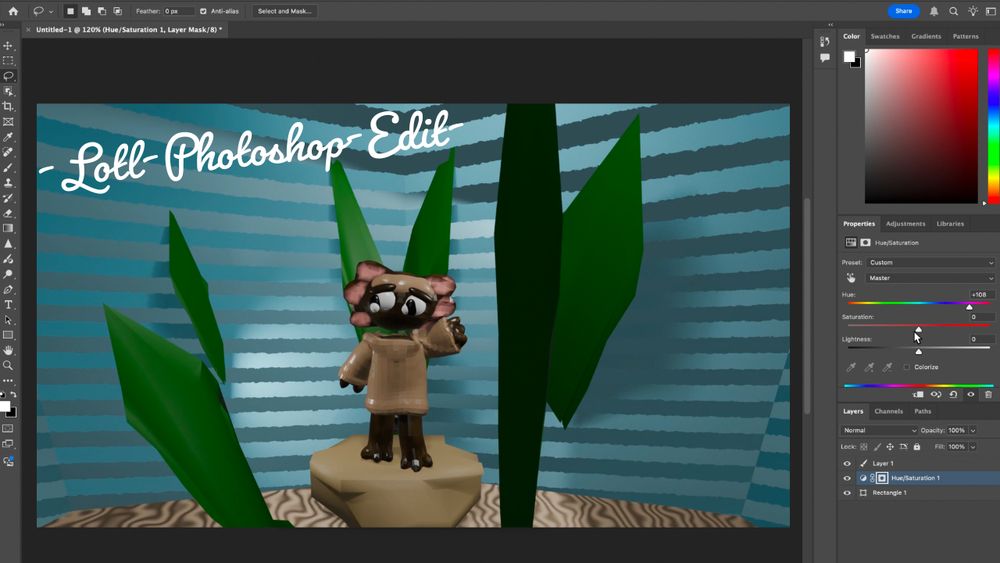This screenshot has height=563, width=1000.
Task: Click the Lightness slider handle
Action: 918,351
